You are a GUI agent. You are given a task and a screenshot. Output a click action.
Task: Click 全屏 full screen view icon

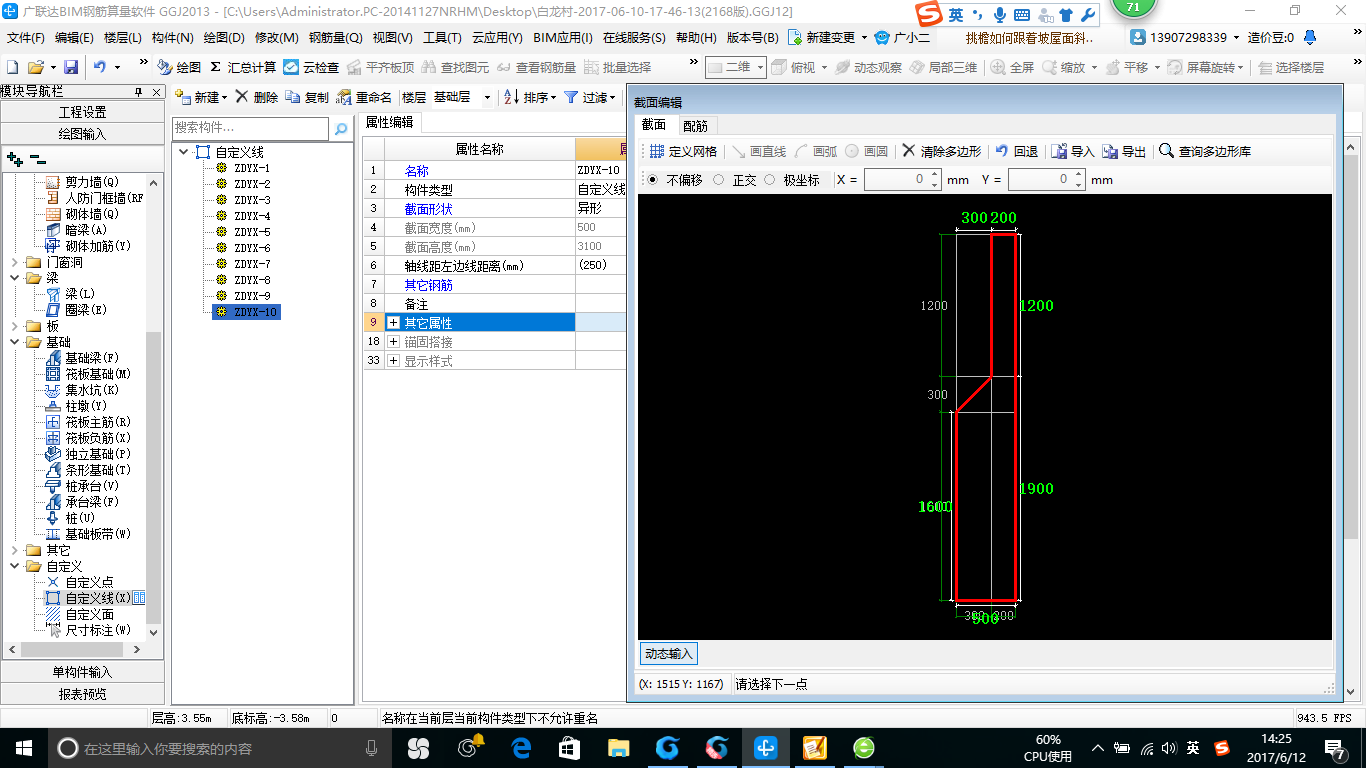(1012, 67)
